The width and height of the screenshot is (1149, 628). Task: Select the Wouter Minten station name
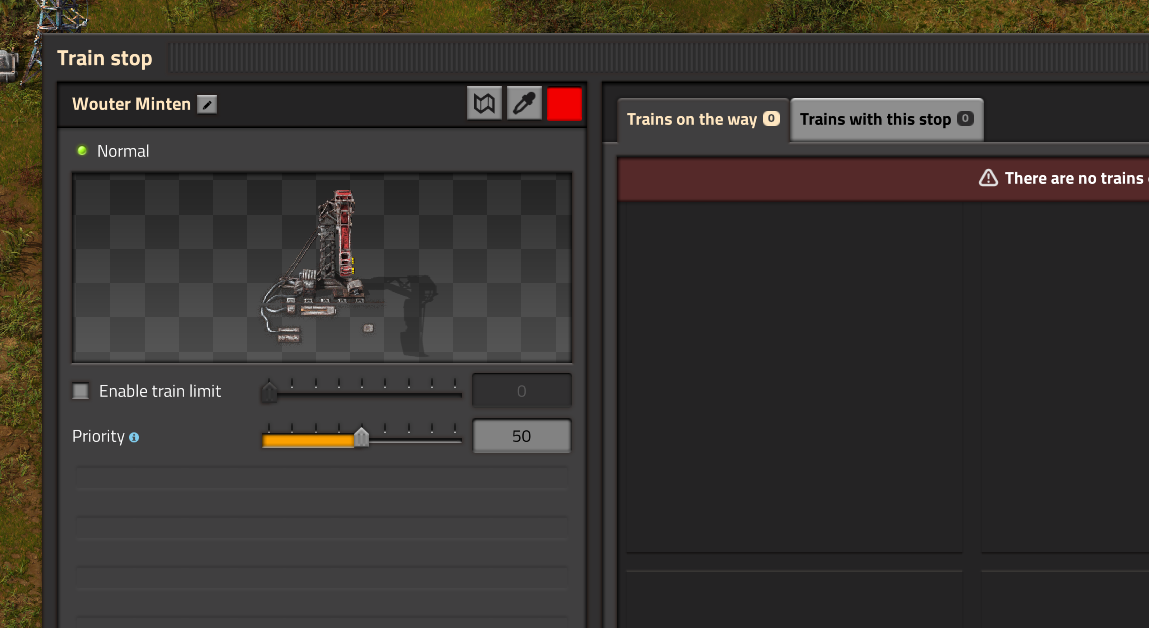coord(131,104)
